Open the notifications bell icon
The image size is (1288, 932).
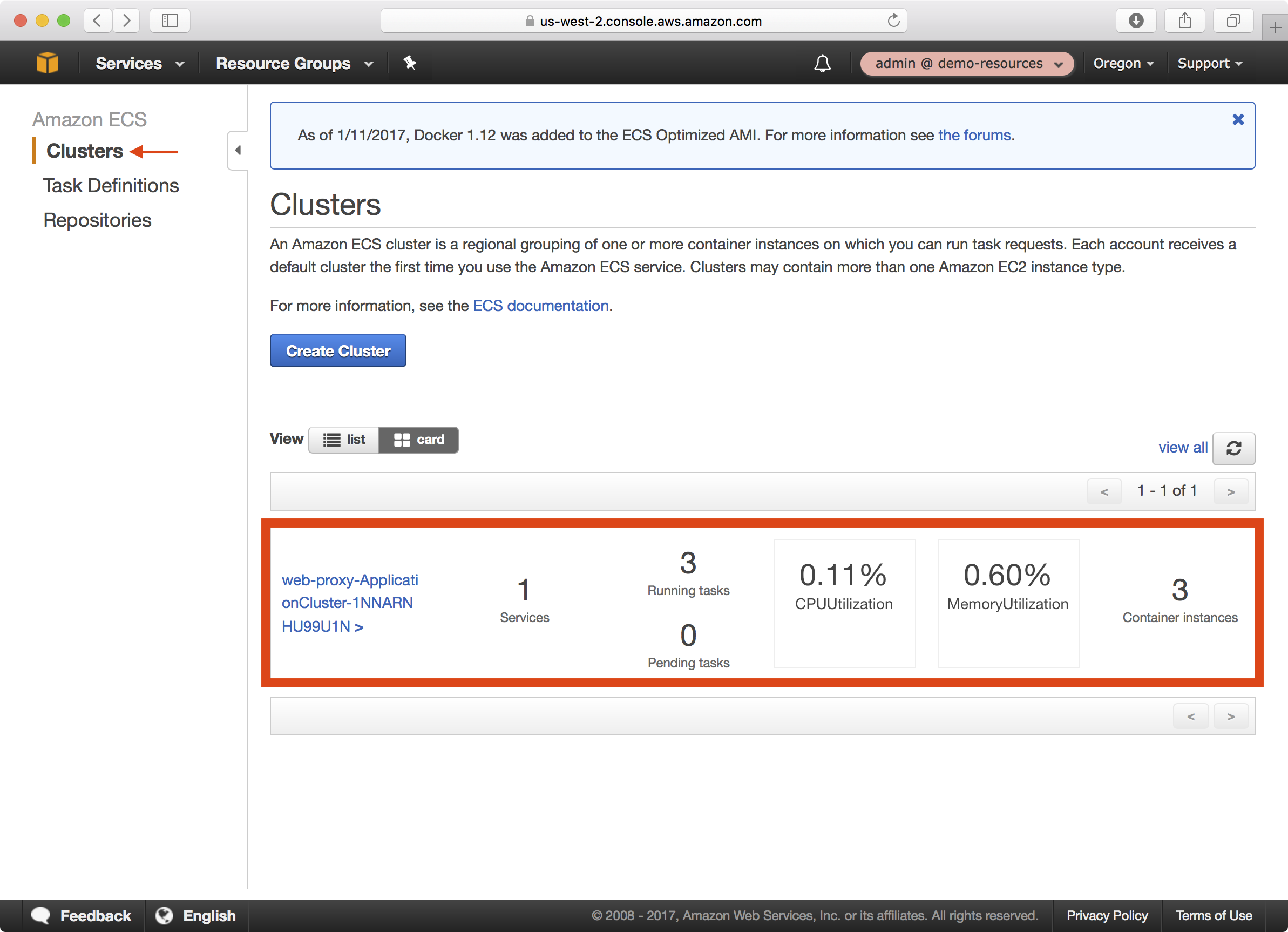coord(822,63)
